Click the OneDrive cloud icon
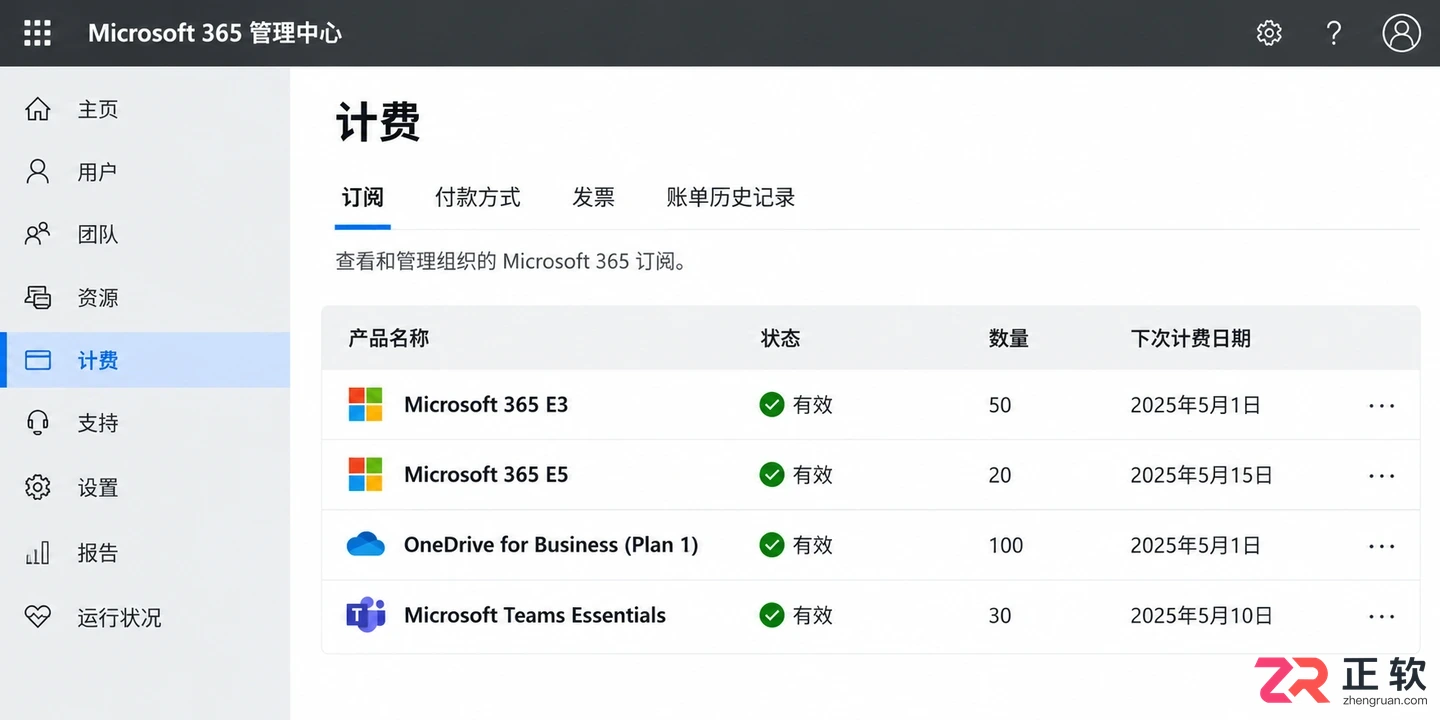1440x720 pixels. coord(366,544)
